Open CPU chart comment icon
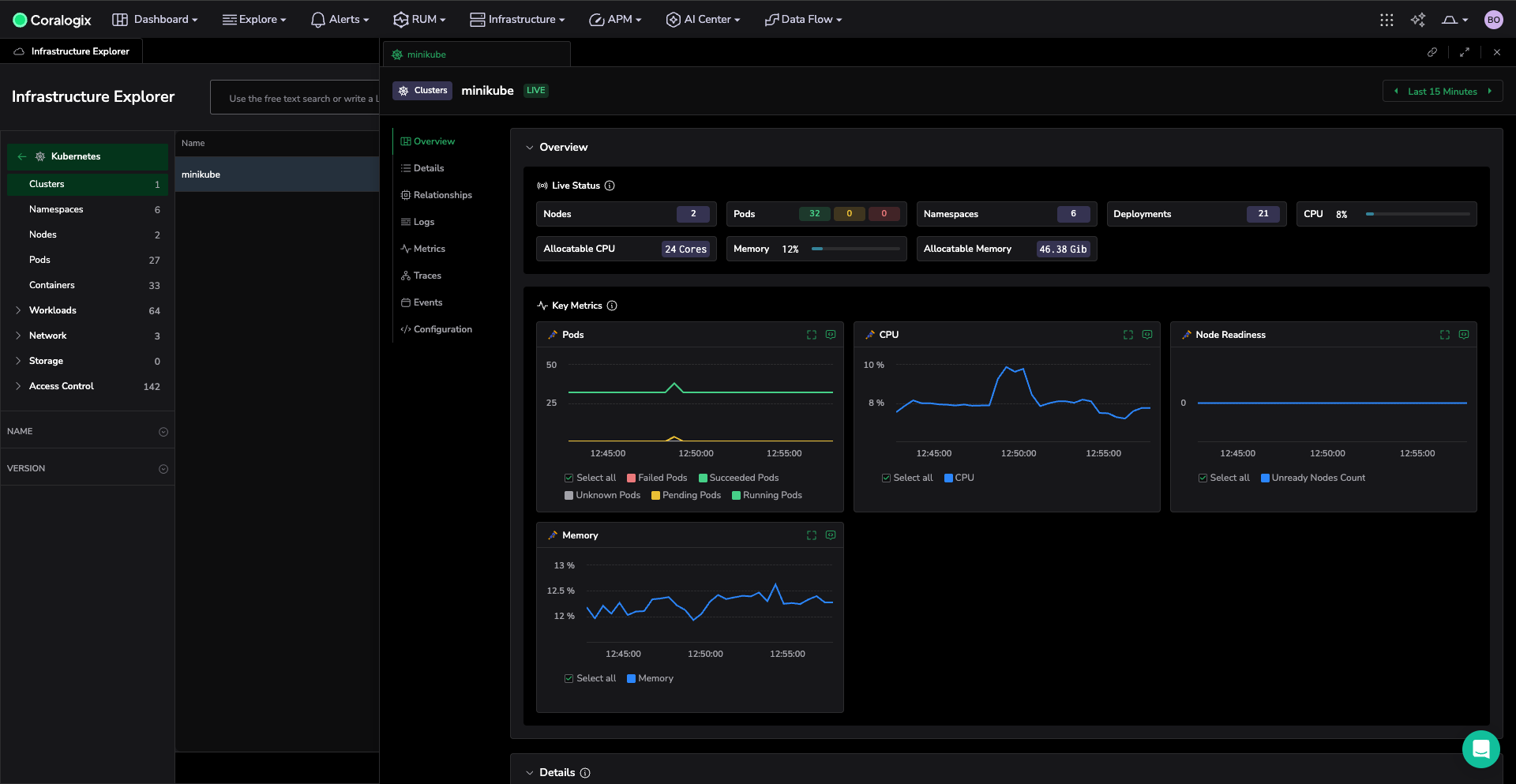Screen dimensions: 1516x784 click(1147, 335)
